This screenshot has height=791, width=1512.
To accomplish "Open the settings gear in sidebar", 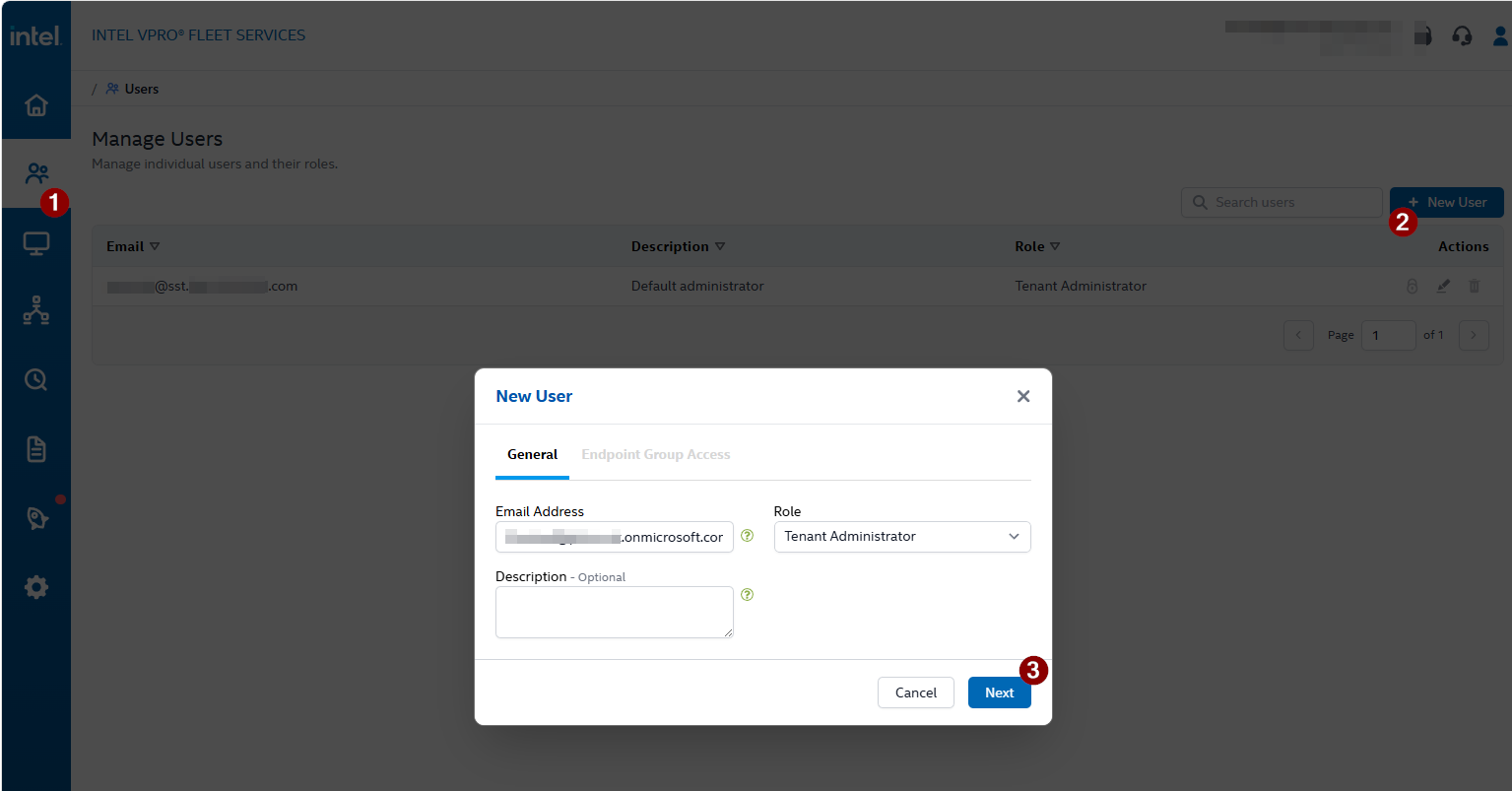I will tap(36, 587).
